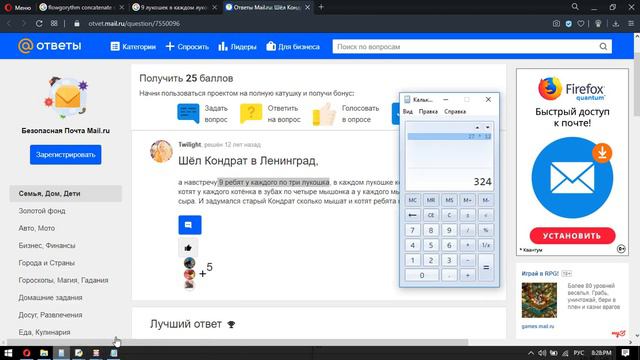Open the downloads arrow icon
The height and width of the screenshot is (360, 640).
click(616, 24)
